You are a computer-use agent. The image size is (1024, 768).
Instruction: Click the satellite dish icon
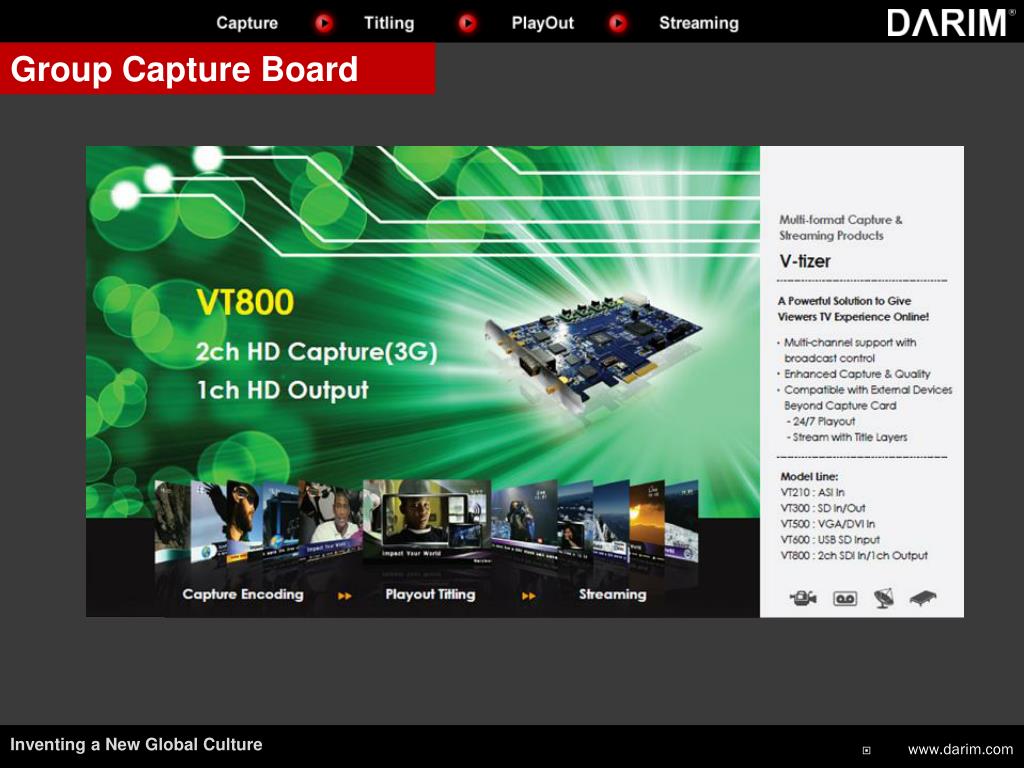tap(884, 598)
